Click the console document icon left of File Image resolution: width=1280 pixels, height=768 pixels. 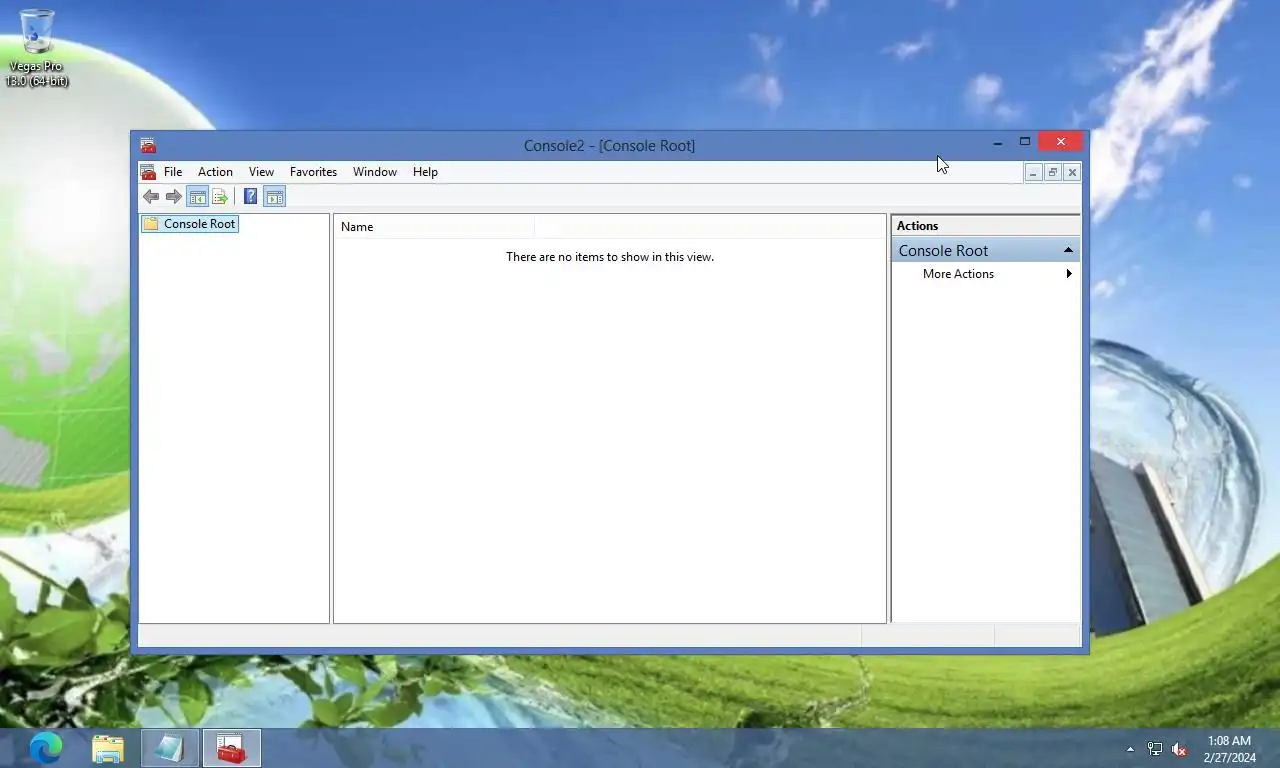148,172
